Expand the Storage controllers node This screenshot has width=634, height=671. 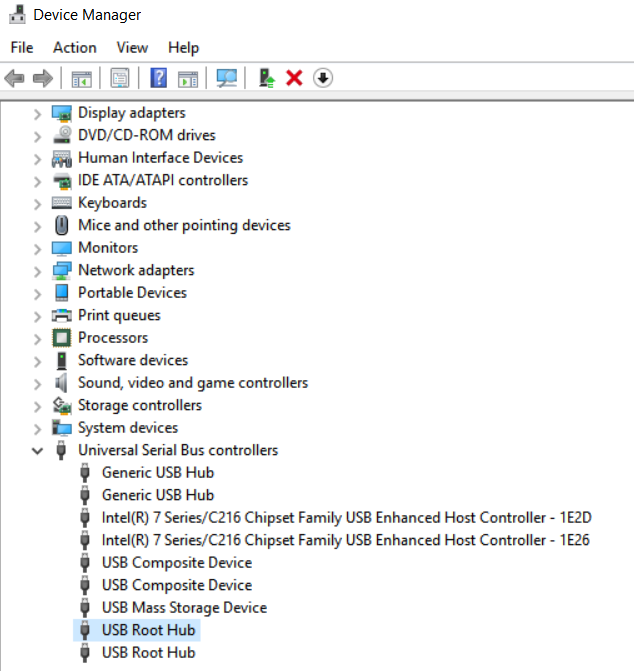[x=38, y=407]
